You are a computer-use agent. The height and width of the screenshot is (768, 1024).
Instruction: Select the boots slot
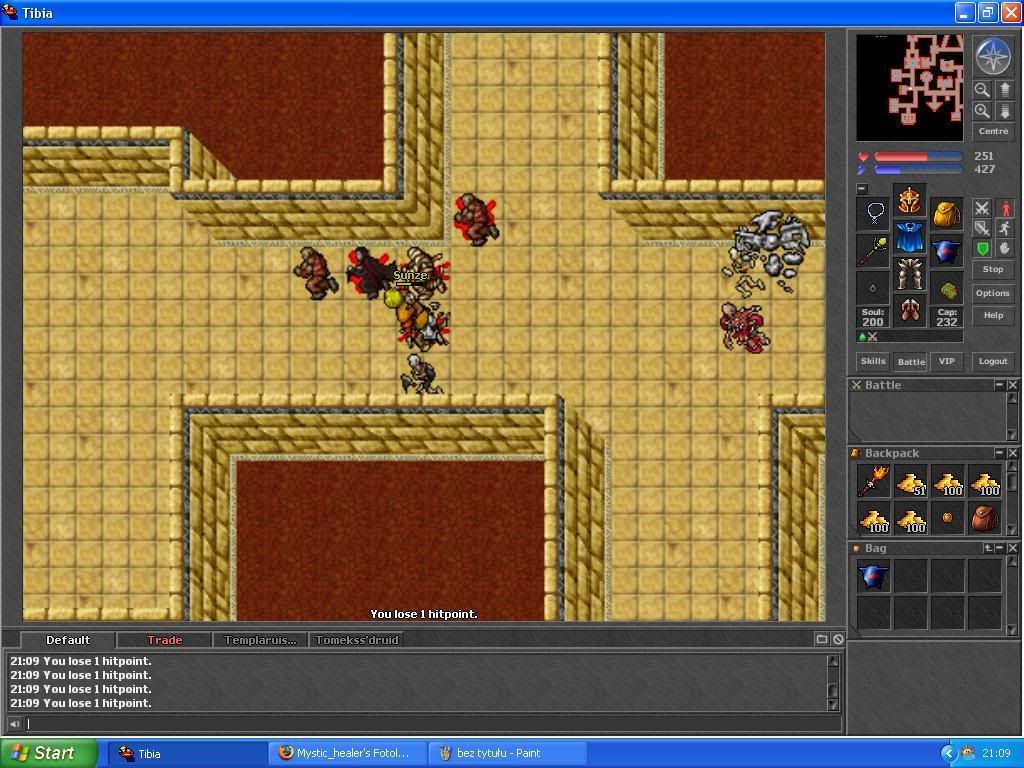tap(910, 310)
